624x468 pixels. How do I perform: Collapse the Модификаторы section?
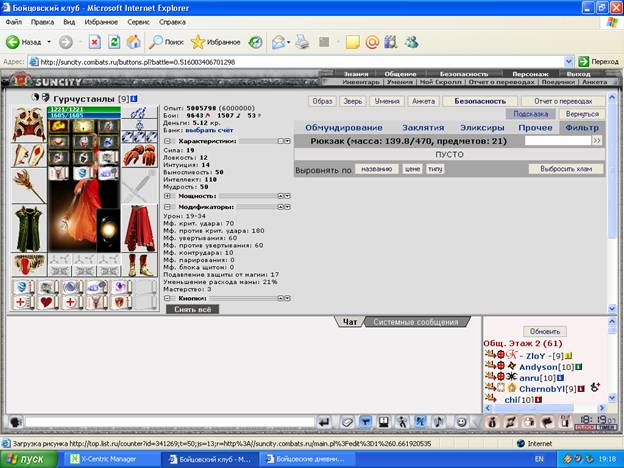pos(168,207)
